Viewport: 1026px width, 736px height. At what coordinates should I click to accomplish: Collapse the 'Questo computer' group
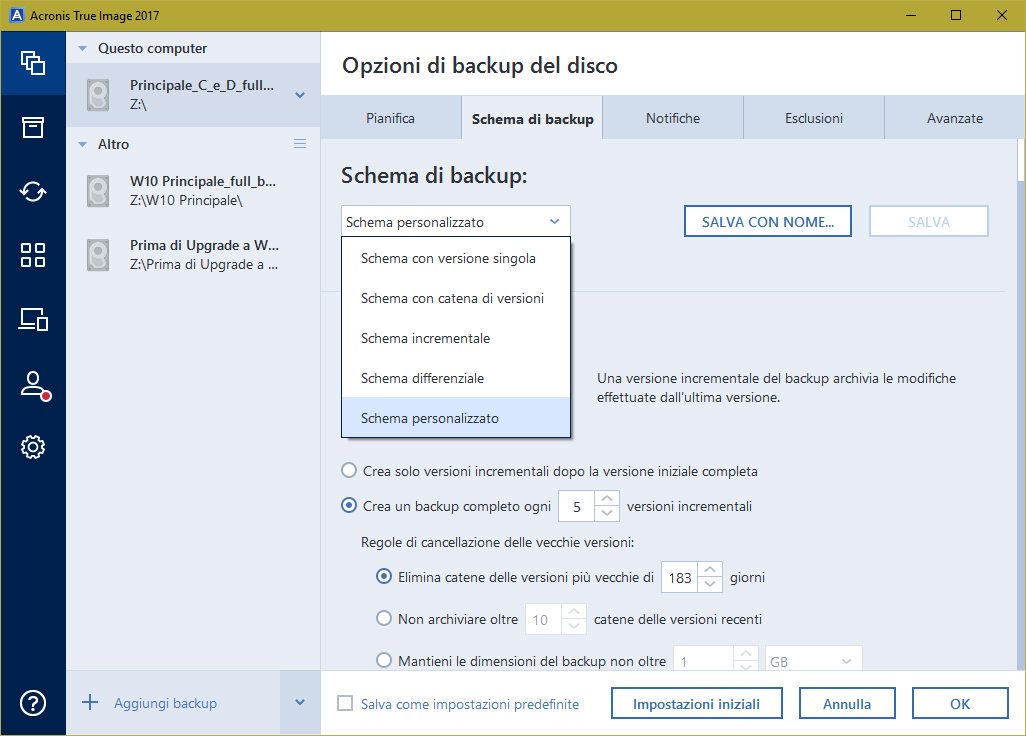[83, 48]
